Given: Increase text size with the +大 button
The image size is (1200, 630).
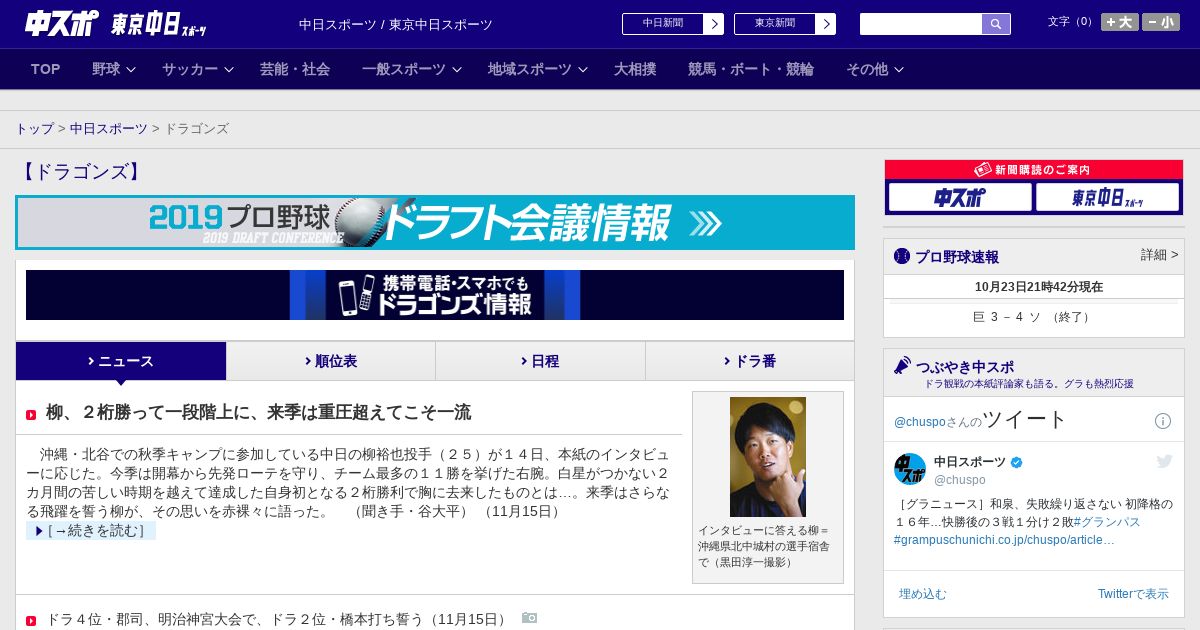Looking at the screenshot, I should pyautogui.click(x=1119, y=22).
